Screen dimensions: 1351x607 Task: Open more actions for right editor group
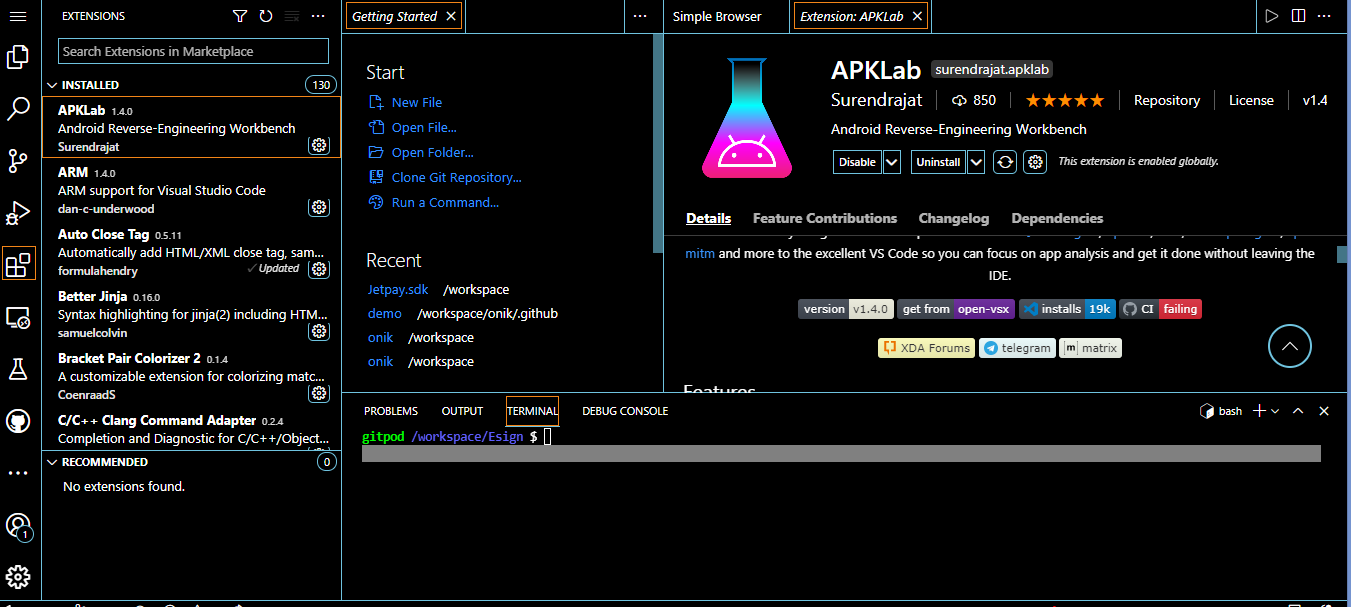[1325, 16]
